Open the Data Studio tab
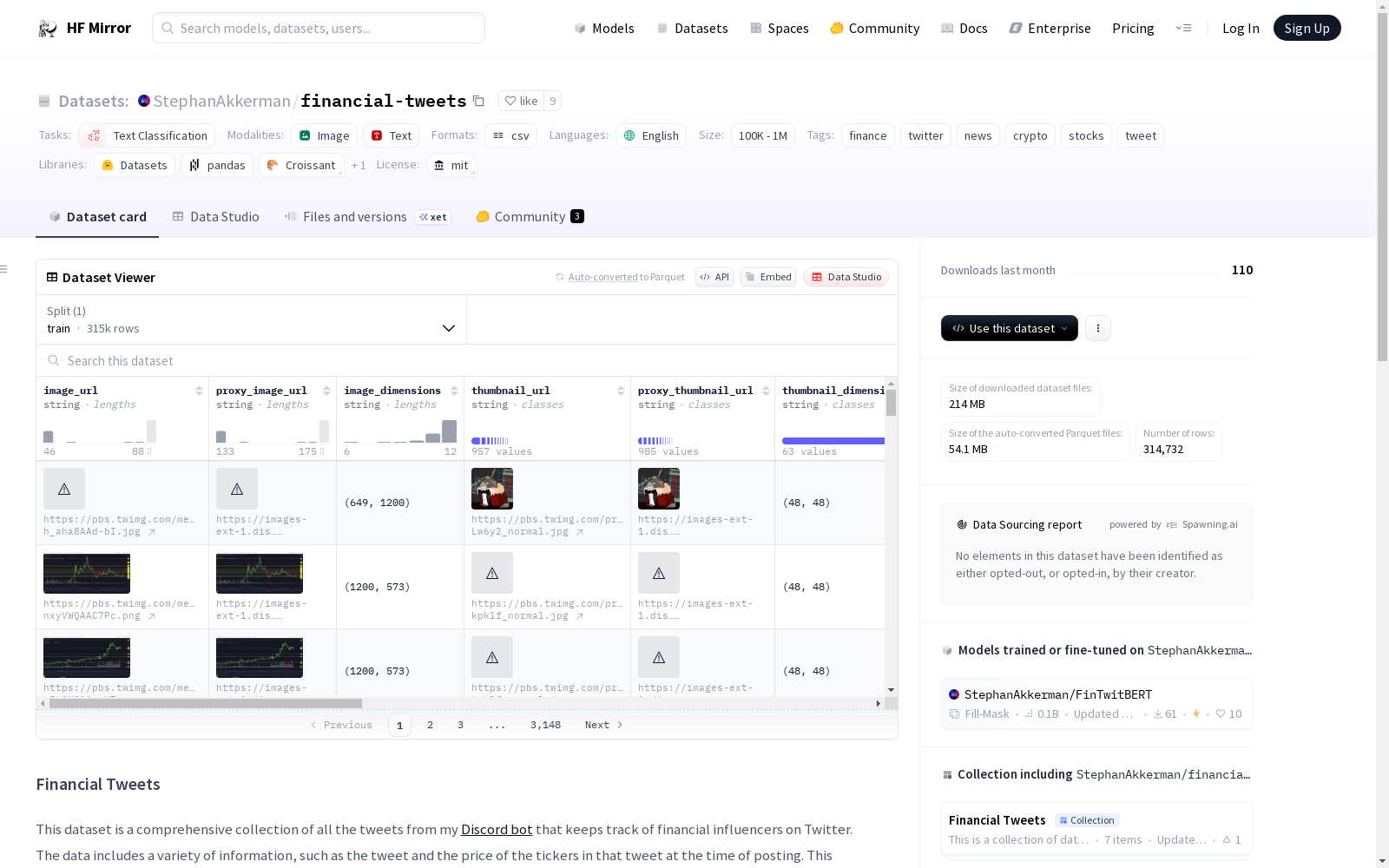Screen dimensions: 1389x868 click(x=215, y=217)
